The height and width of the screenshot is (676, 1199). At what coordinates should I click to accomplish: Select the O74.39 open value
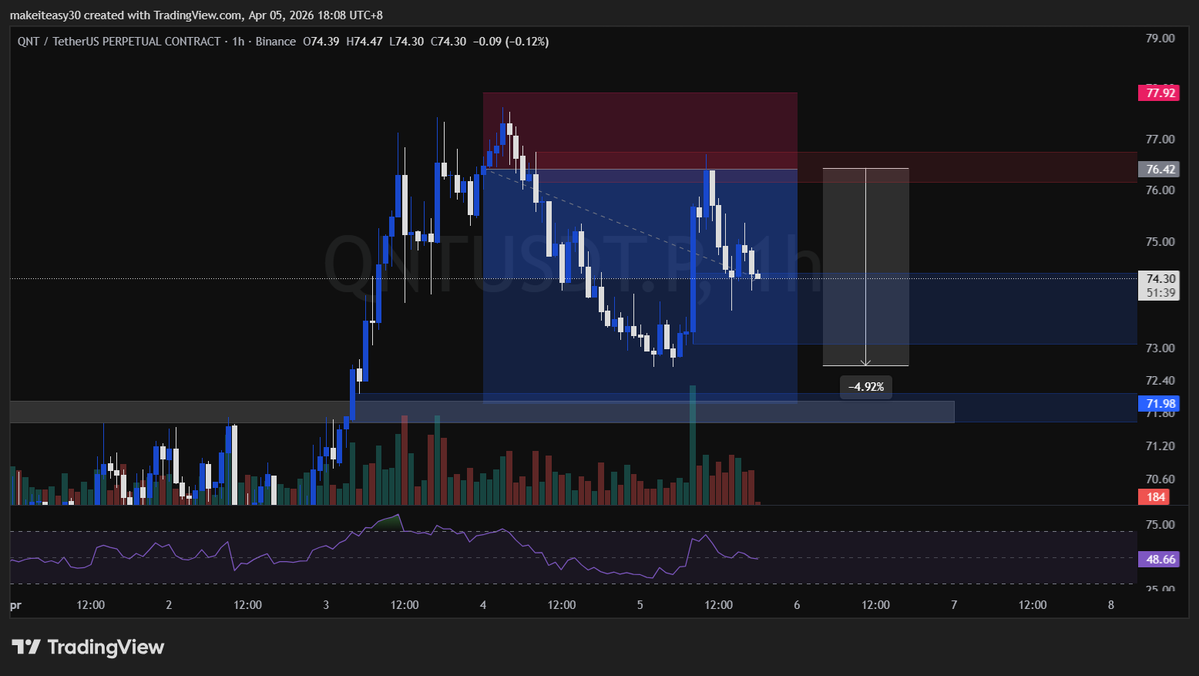(321, 41)
